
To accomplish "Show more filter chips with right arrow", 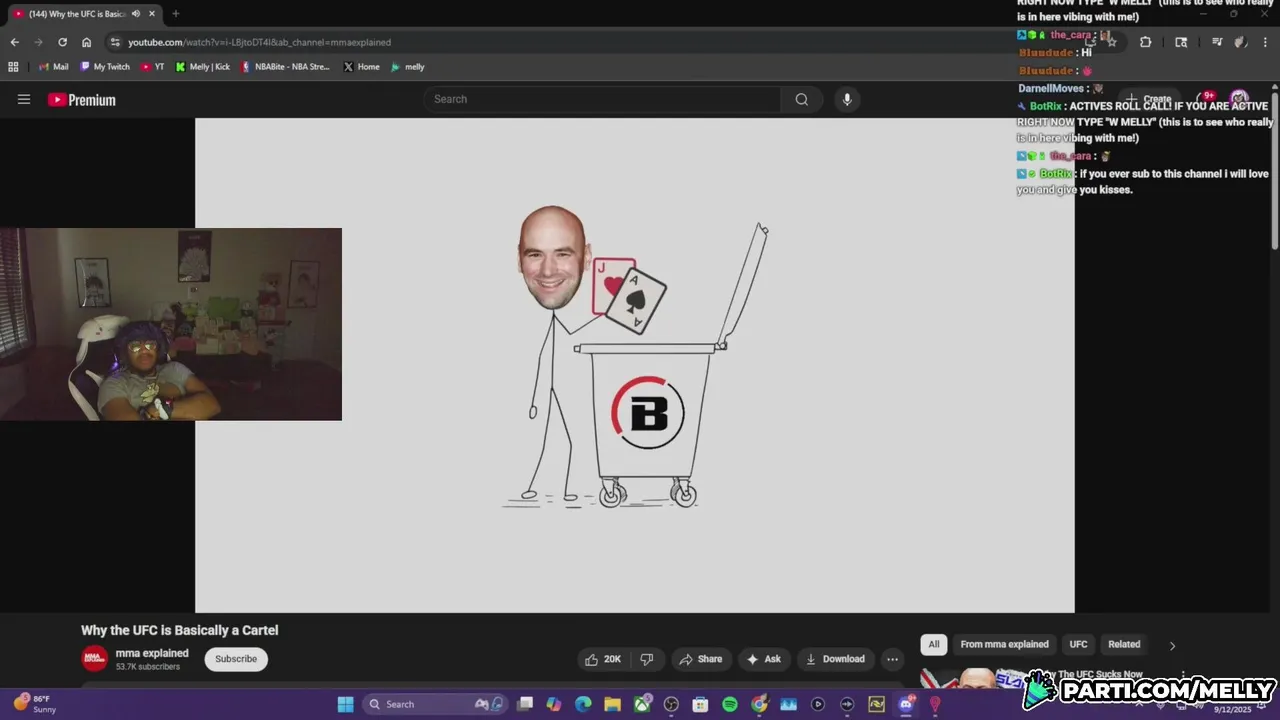I will (x=1172, y=645).
